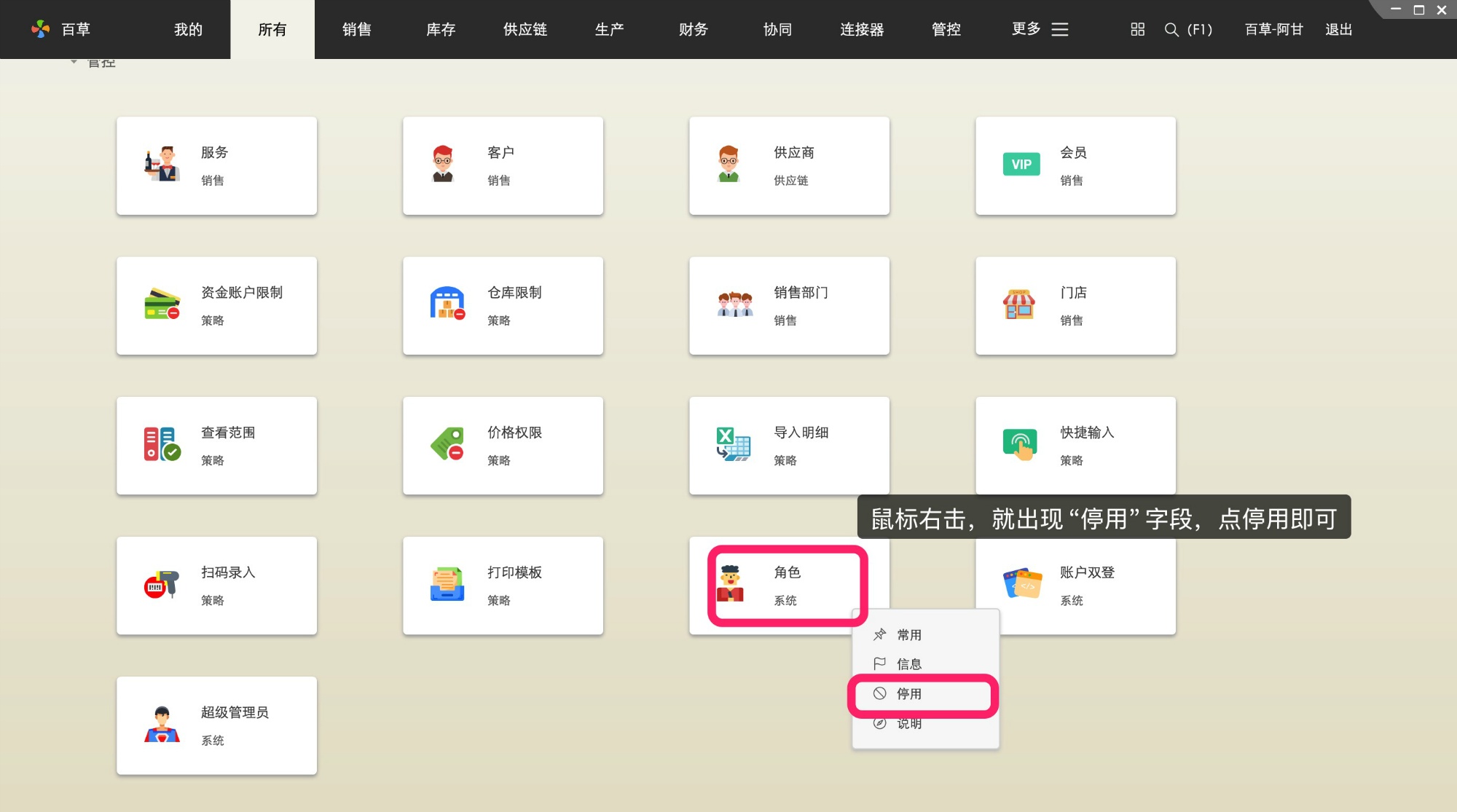Open 销售部门 team icon
Screen dimensions: 1457x812
click(x=734, y=304)
